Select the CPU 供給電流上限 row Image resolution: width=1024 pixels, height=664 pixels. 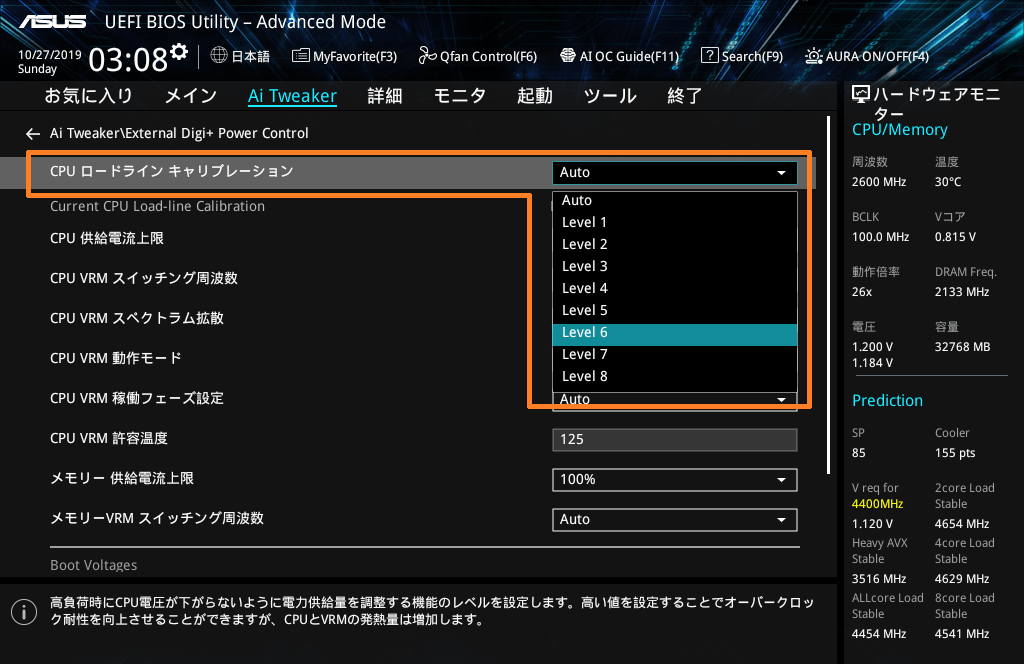click(x=106, y=238)
